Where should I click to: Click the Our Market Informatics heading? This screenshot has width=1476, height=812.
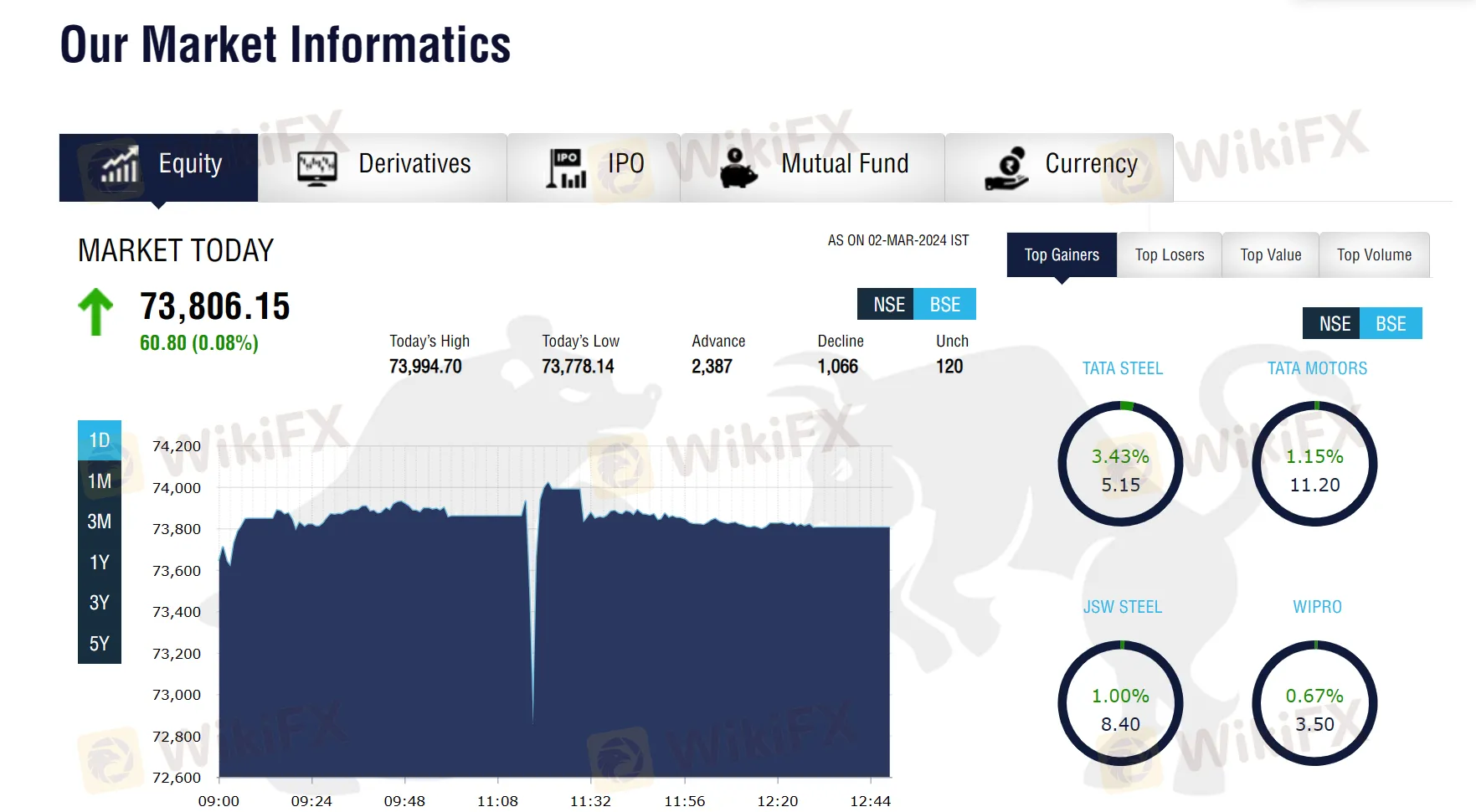(x=285, y=44)
